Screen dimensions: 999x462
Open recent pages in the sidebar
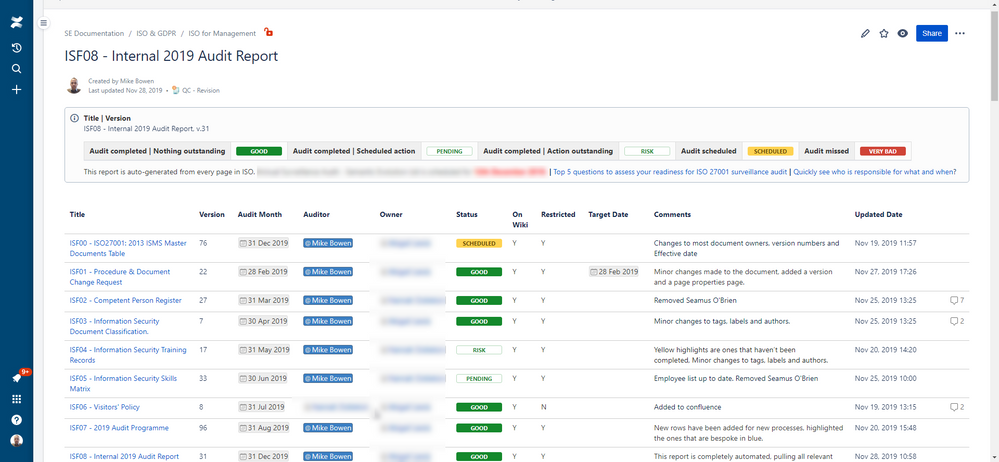[x=17, y=48]
